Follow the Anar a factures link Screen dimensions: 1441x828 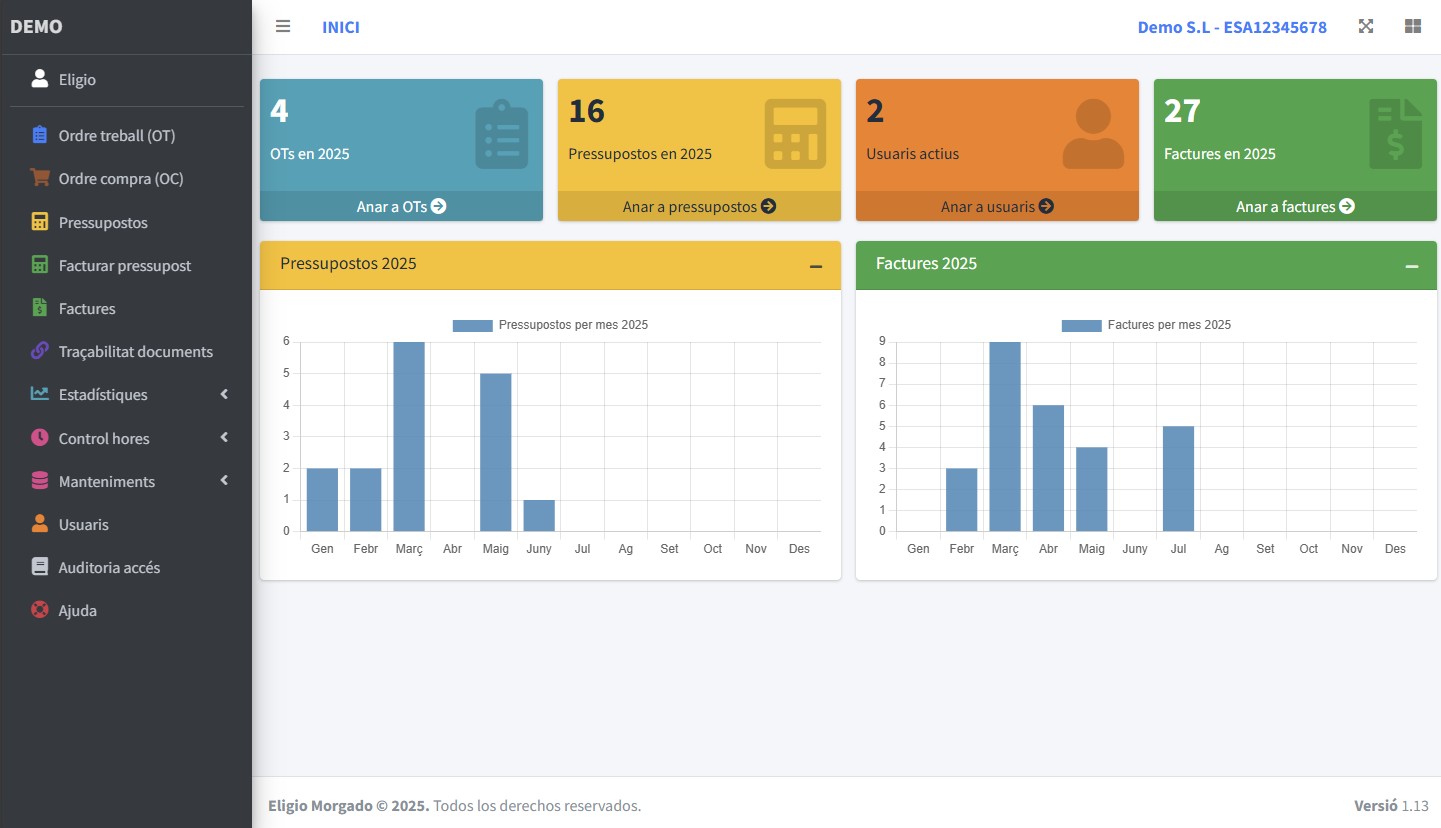[x=1294, y=206]
